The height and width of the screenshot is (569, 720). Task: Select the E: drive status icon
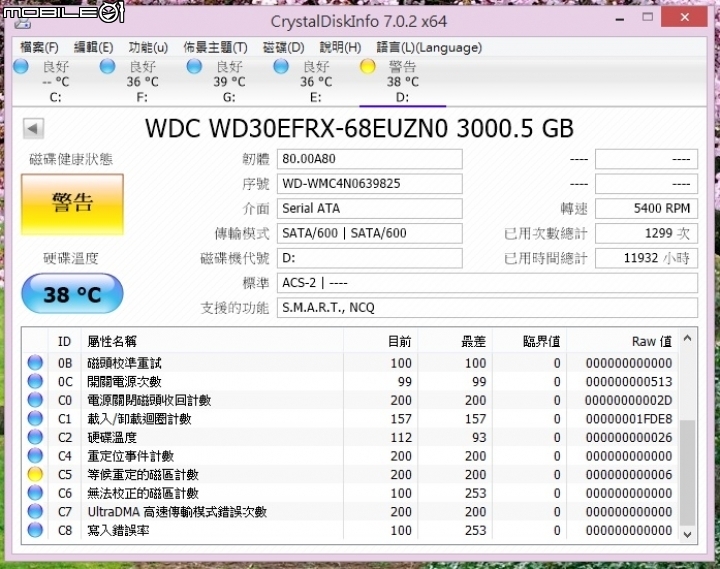(x=281, y=67)
